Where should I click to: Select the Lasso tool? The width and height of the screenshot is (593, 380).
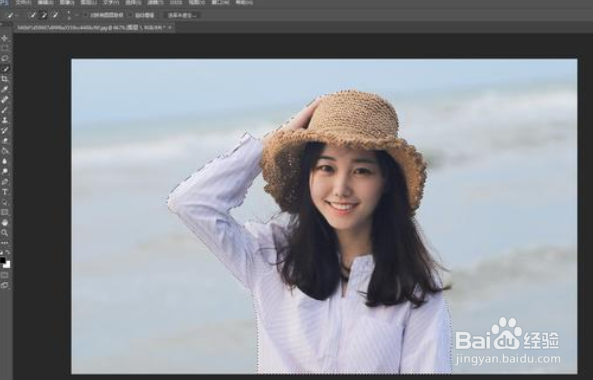pyautogui.click(x=5, y=59)
